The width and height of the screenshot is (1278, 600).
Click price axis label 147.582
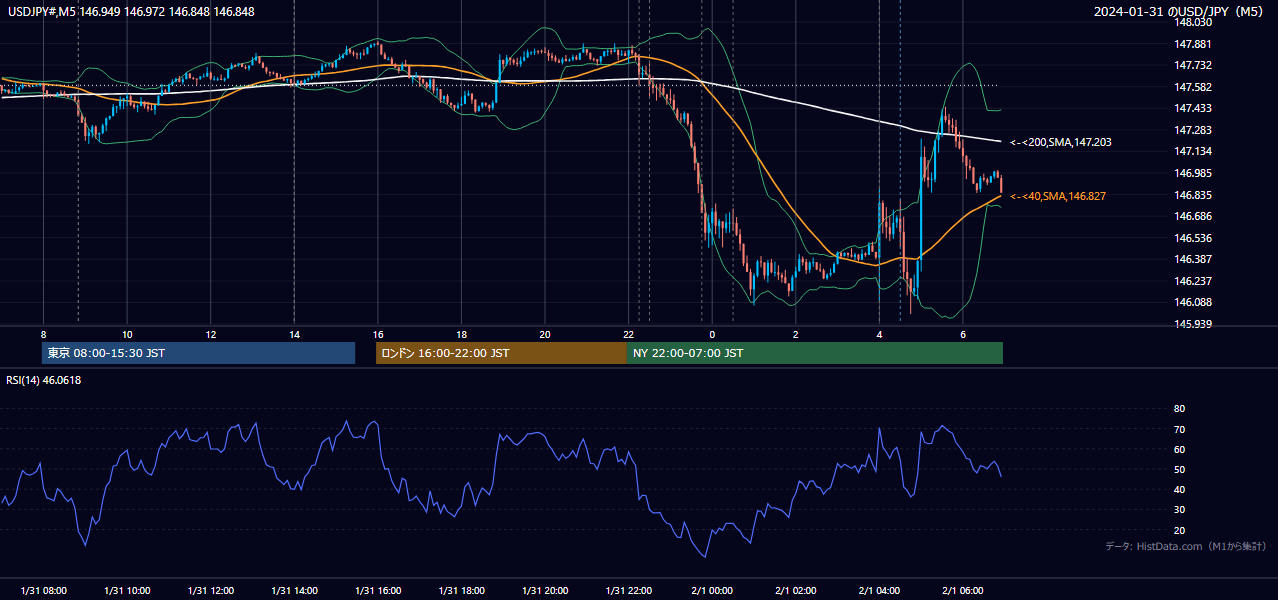click(x=1193, y=87)
